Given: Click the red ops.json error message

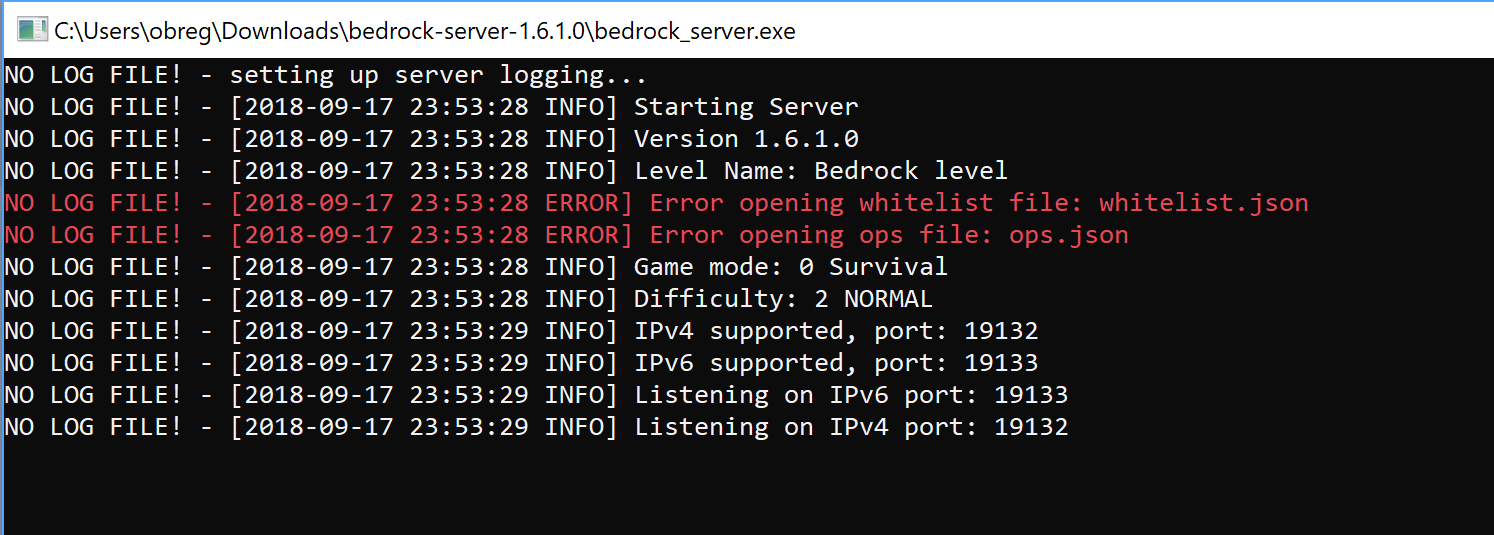Looking at the screenshot, I should click(888, 235).
